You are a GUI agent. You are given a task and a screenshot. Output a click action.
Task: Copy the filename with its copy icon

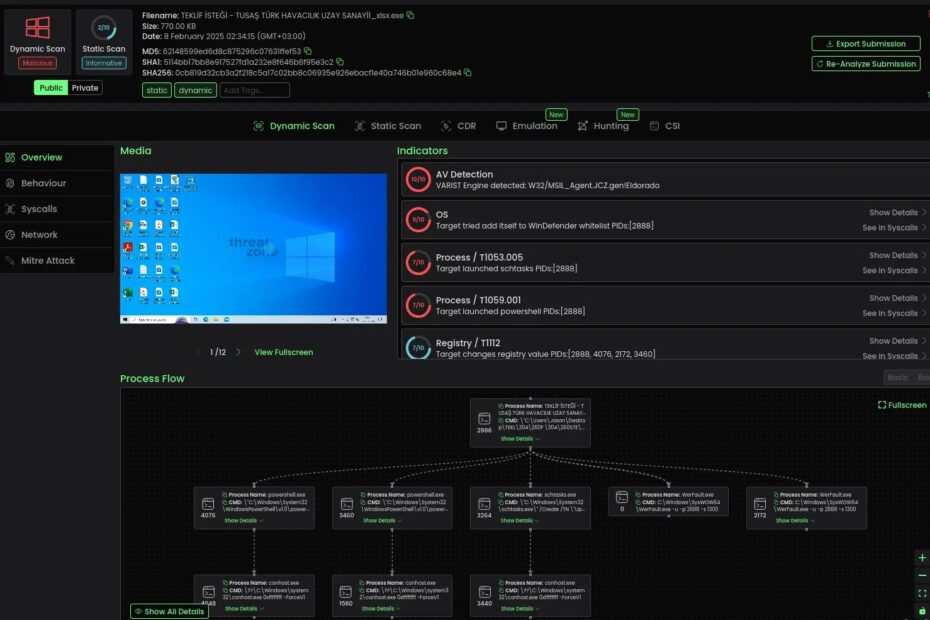click(x=410, y=15)
